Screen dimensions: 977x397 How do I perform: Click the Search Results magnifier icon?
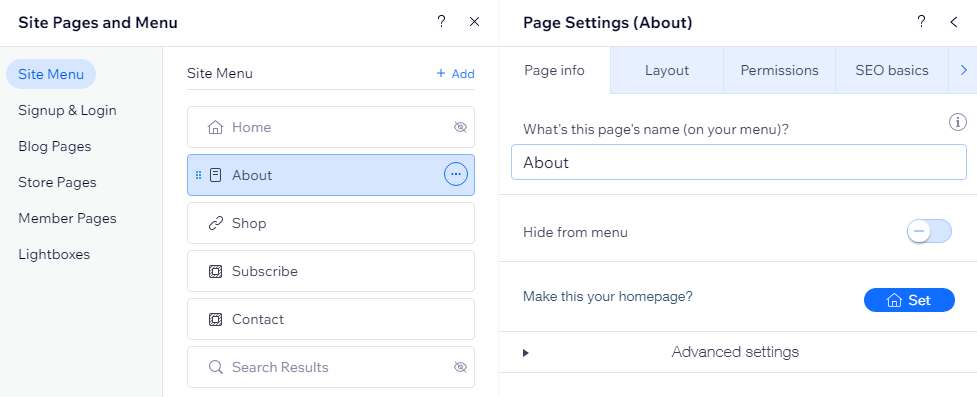[x=216, y=367]
